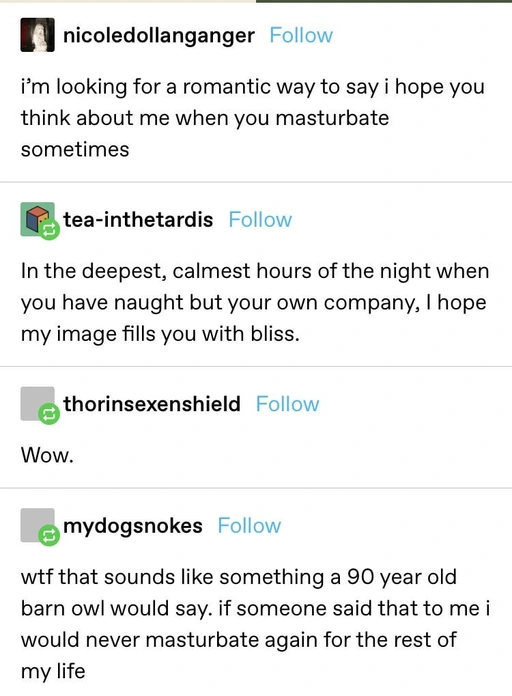The width and height of the screenshot is (512, 696).
Task: Select the "Wow." reply text
Action: click(47, 455)
